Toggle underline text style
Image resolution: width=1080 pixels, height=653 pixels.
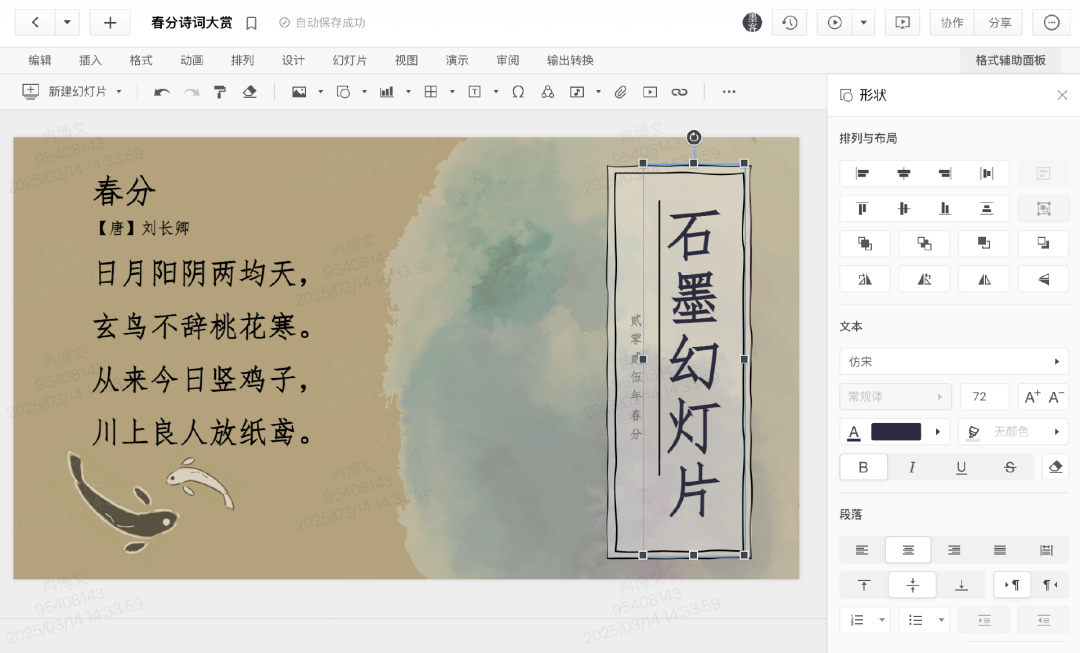point(961,467)
